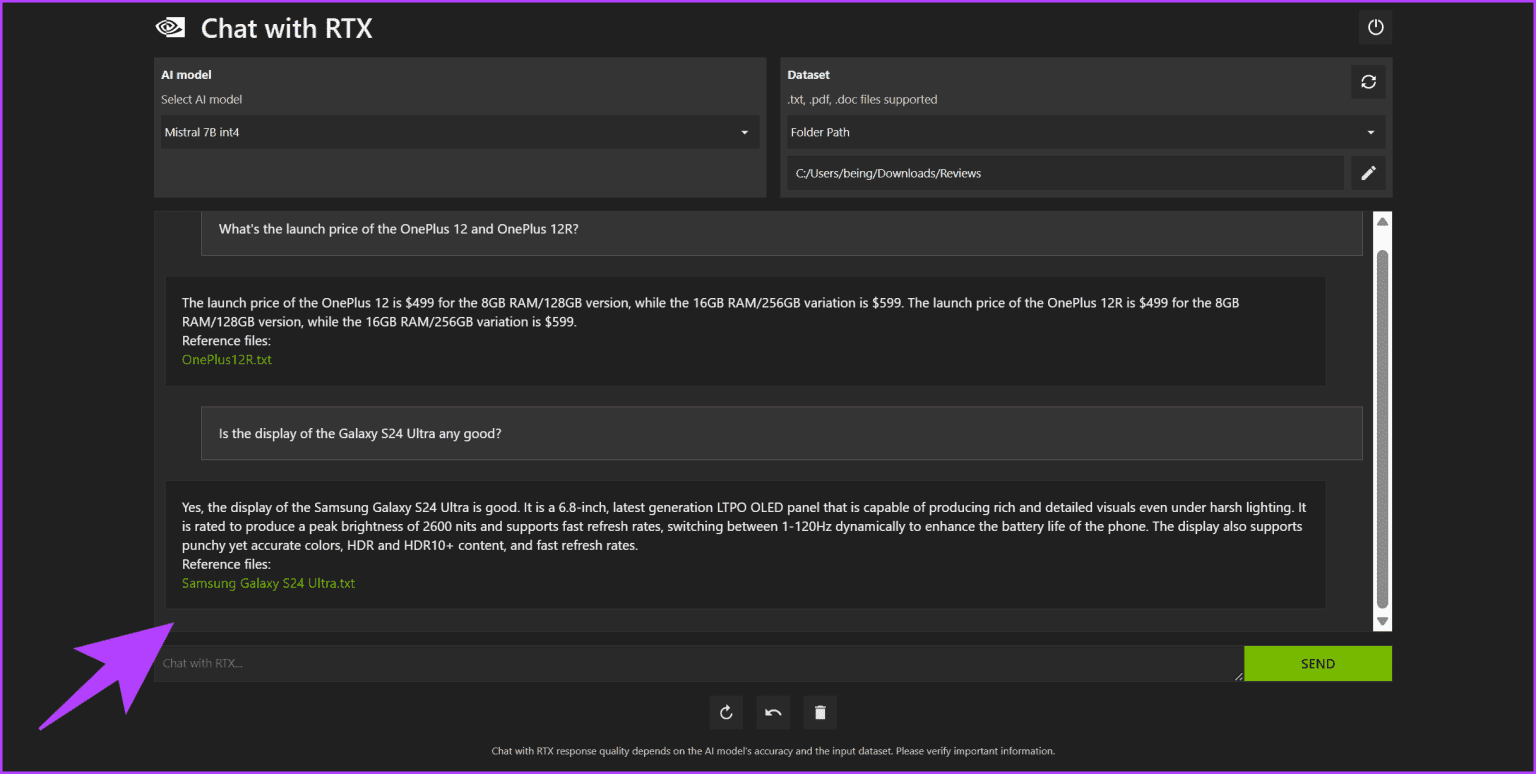Click the undo last message icon
Viewport: 1536px width, 774px height.
click(x=773, y=712)
